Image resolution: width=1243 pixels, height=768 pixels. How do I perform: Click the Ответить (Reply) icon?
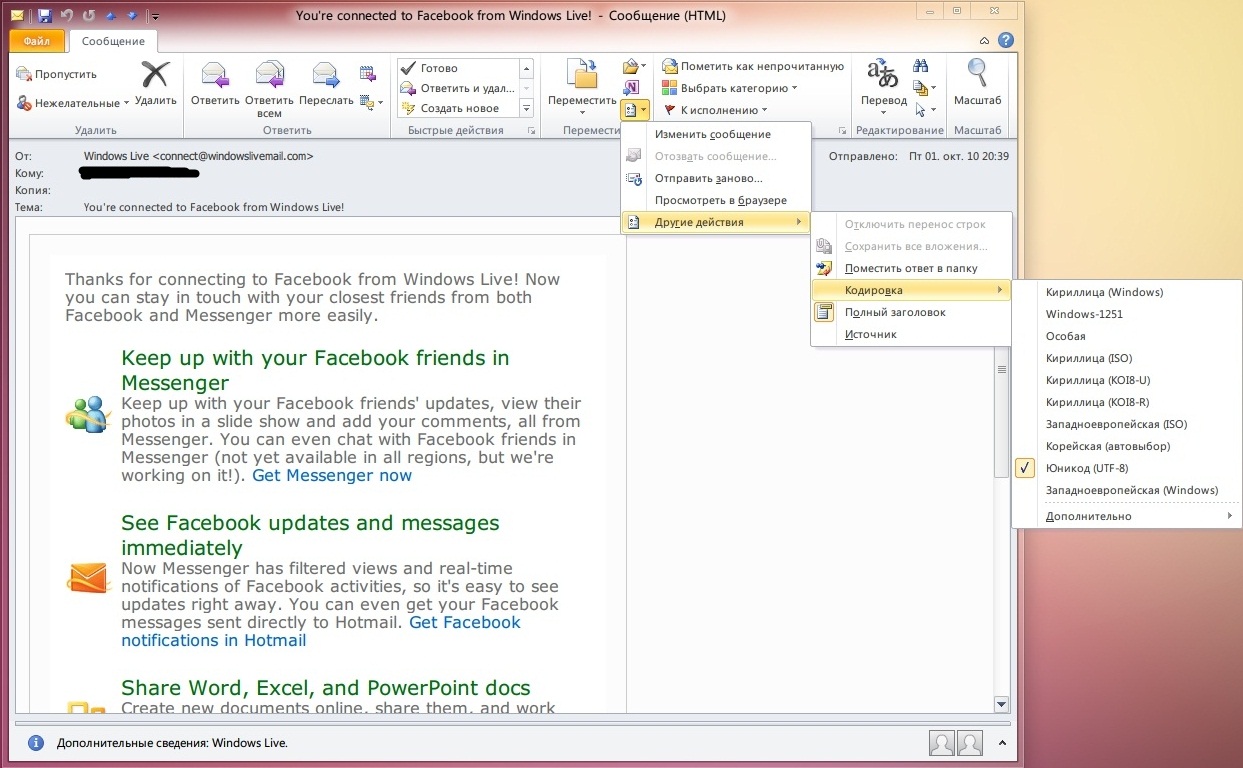pyautogui.click(x=215, y=77)
